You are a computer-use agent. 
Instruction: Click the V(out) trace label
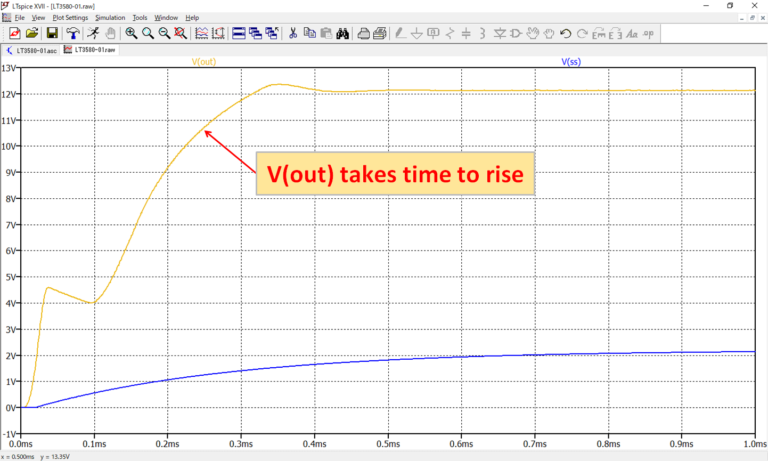[203, 62]
